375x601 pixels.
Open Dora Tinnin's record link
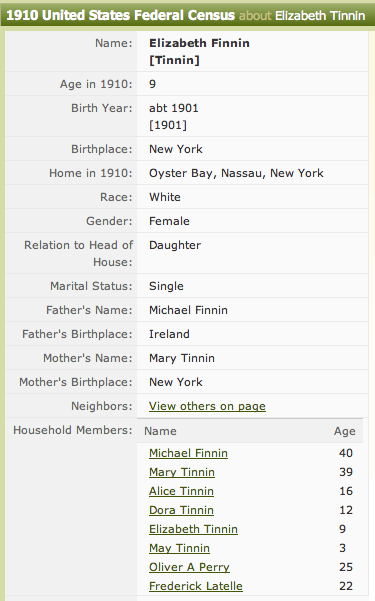tap(181, 510)
